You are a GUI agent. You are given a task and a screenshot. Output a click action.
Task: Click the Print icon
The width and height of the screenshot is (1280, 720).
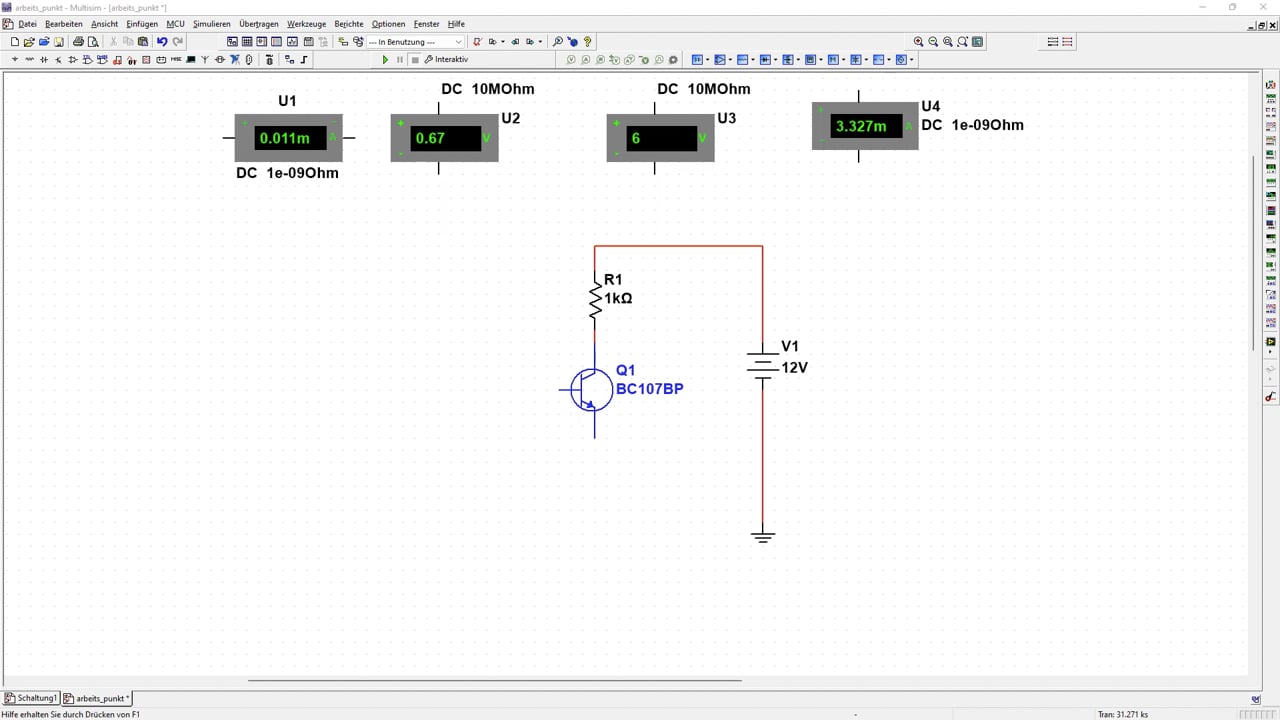pos(78,42)
